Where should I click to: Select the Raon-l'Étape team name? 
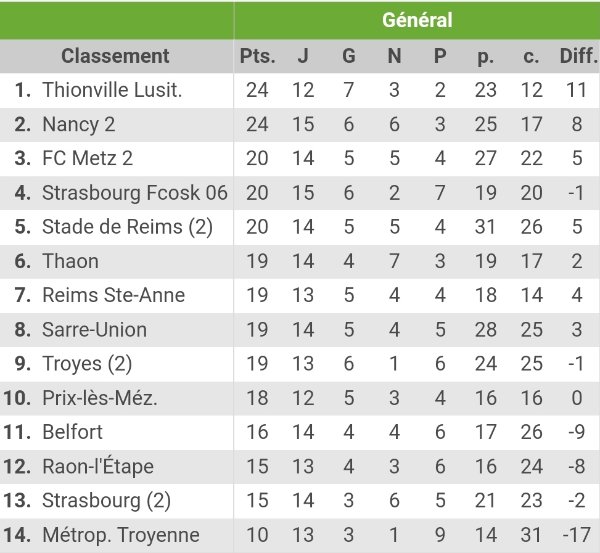point(98,466)
